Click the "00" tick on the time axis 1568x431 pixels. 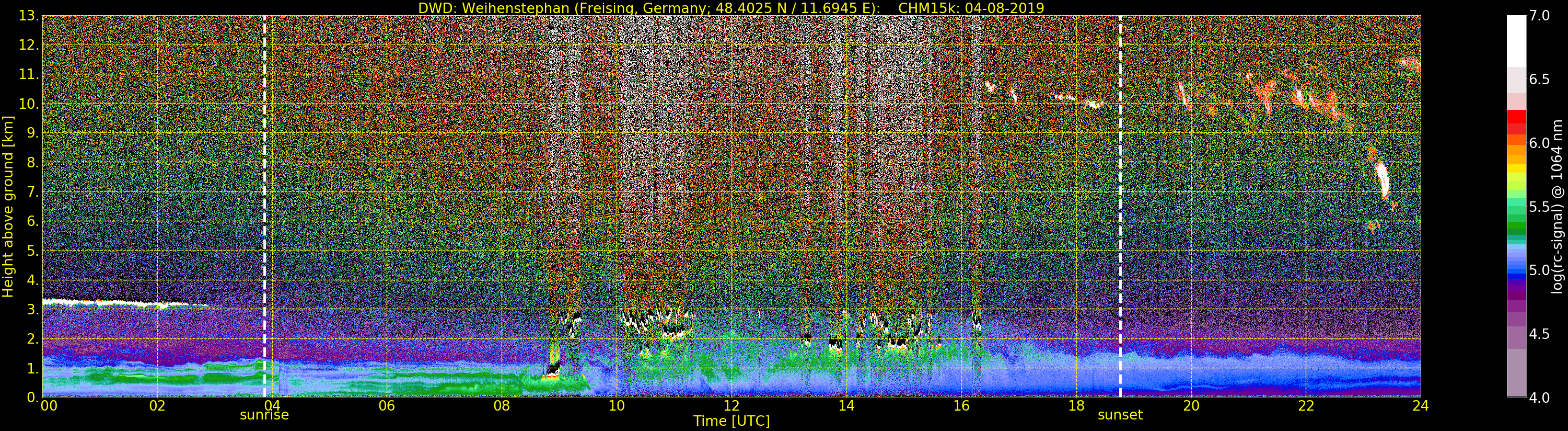(49, 406)
